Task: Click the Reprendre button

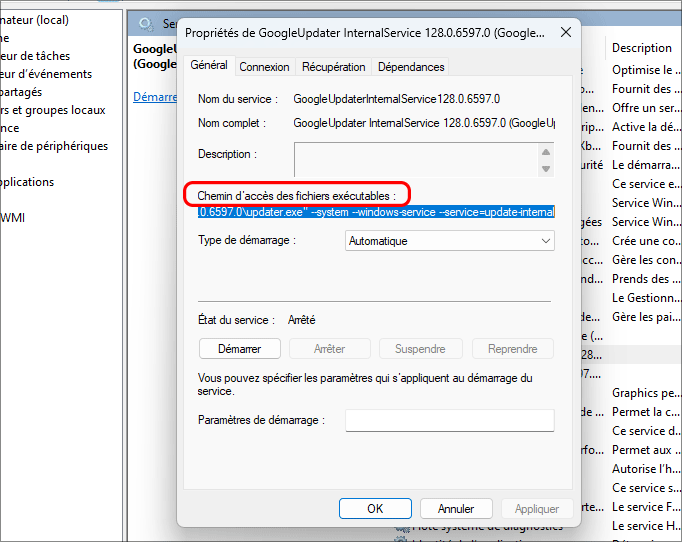Action: point(512,349)
